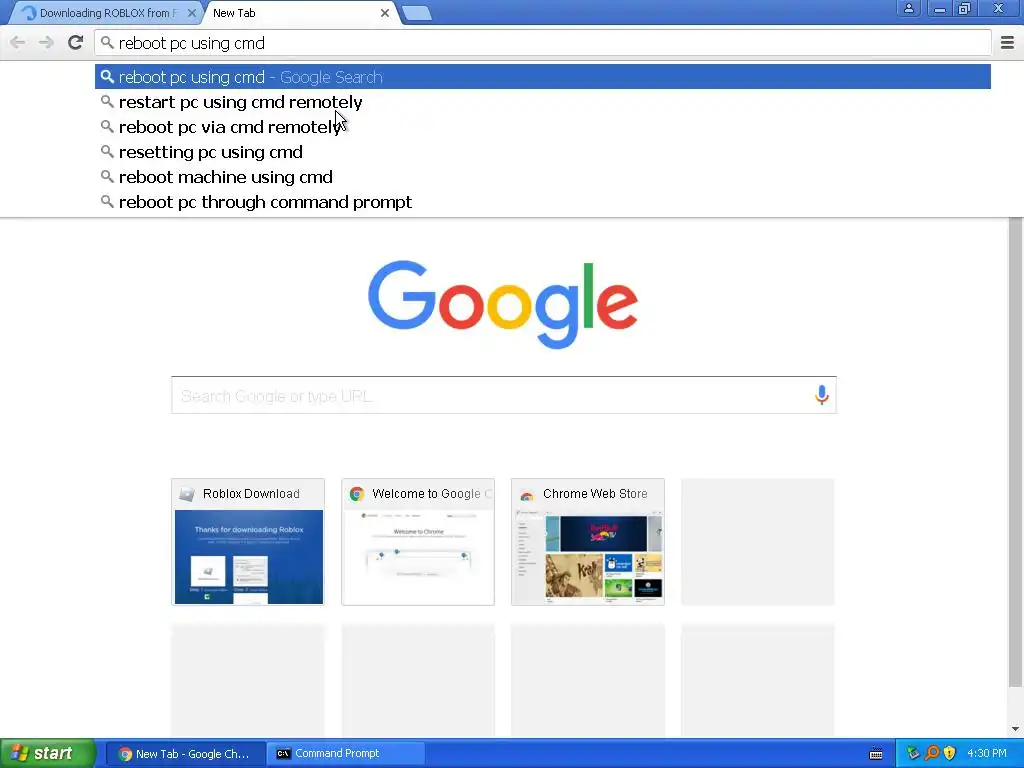Screen dimensions: 1024x768
Task: Choose suggestion 'reboot machine using cmd'
Action: click(x=543, y=177)
